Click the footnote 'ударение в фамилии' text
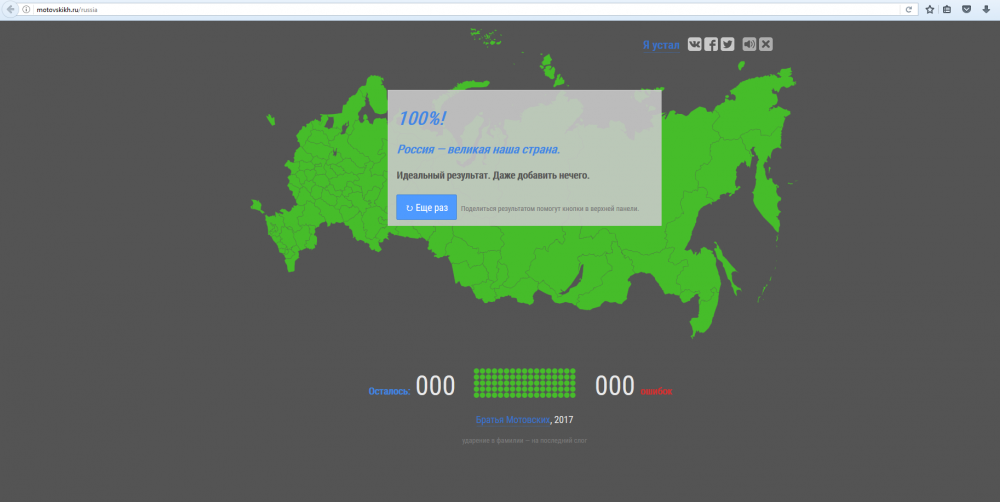Screen dimensions: 1000x502 pyautogui.click(x=524, y=441)
